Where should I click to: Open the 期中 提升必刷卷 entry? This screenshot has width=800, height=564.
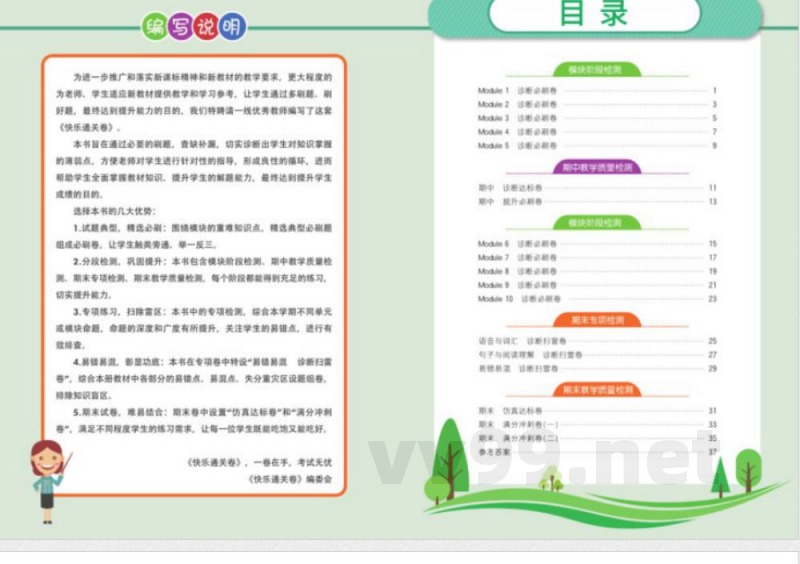coord(597,202)
